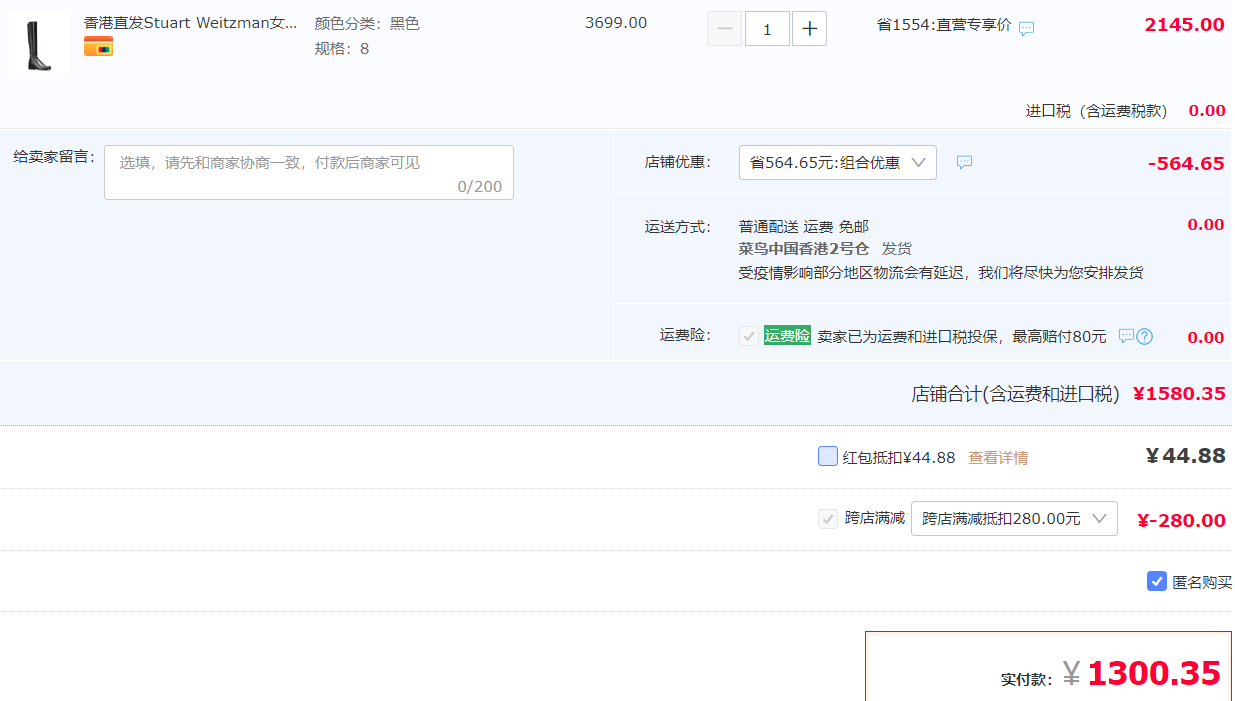Image resolution: width=1235 pixels, height=701 pixels.
Task: Click the quantity input field showing 1
Action: tap(767, 29)
